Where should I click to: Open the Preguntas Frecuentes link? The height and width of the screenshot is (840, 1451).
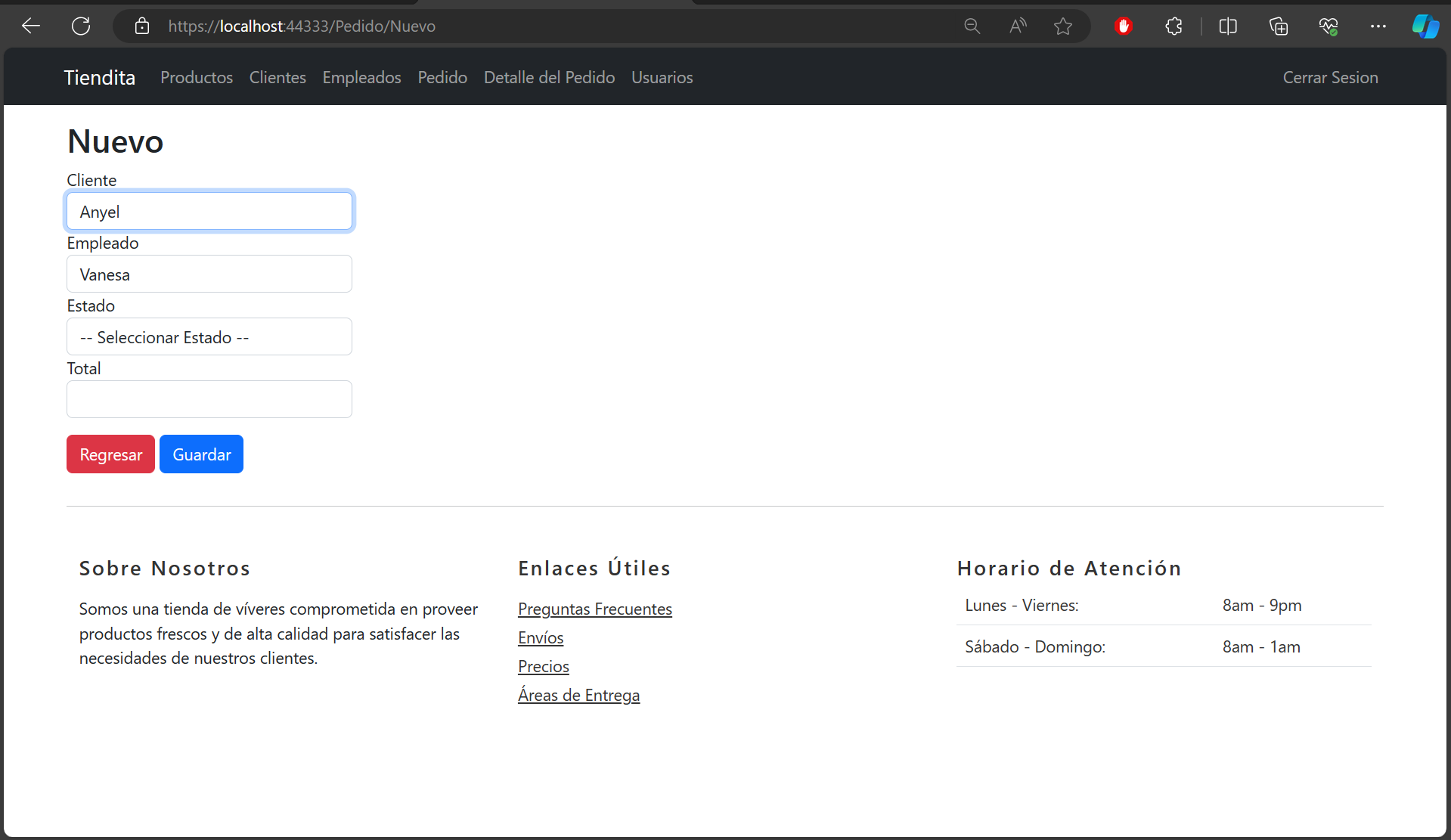[x=595, y=609]
